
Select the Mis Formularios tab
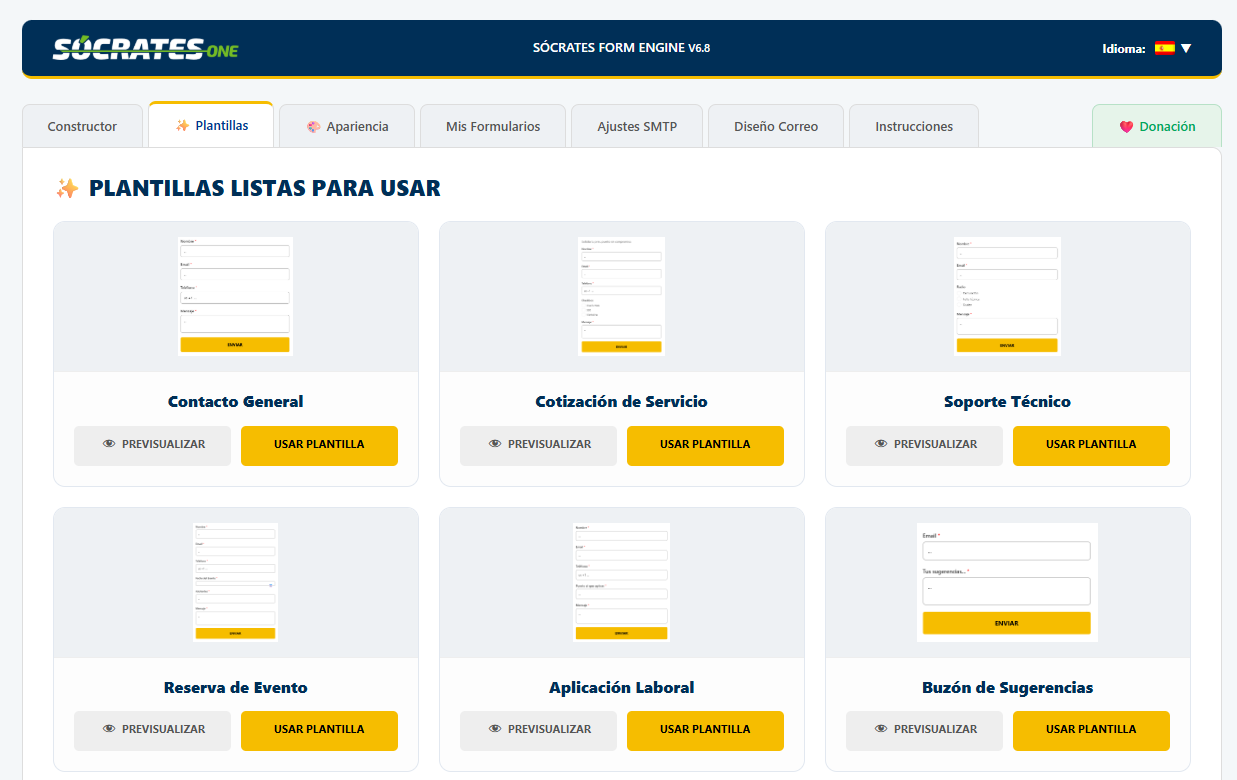tap(493, 126)
